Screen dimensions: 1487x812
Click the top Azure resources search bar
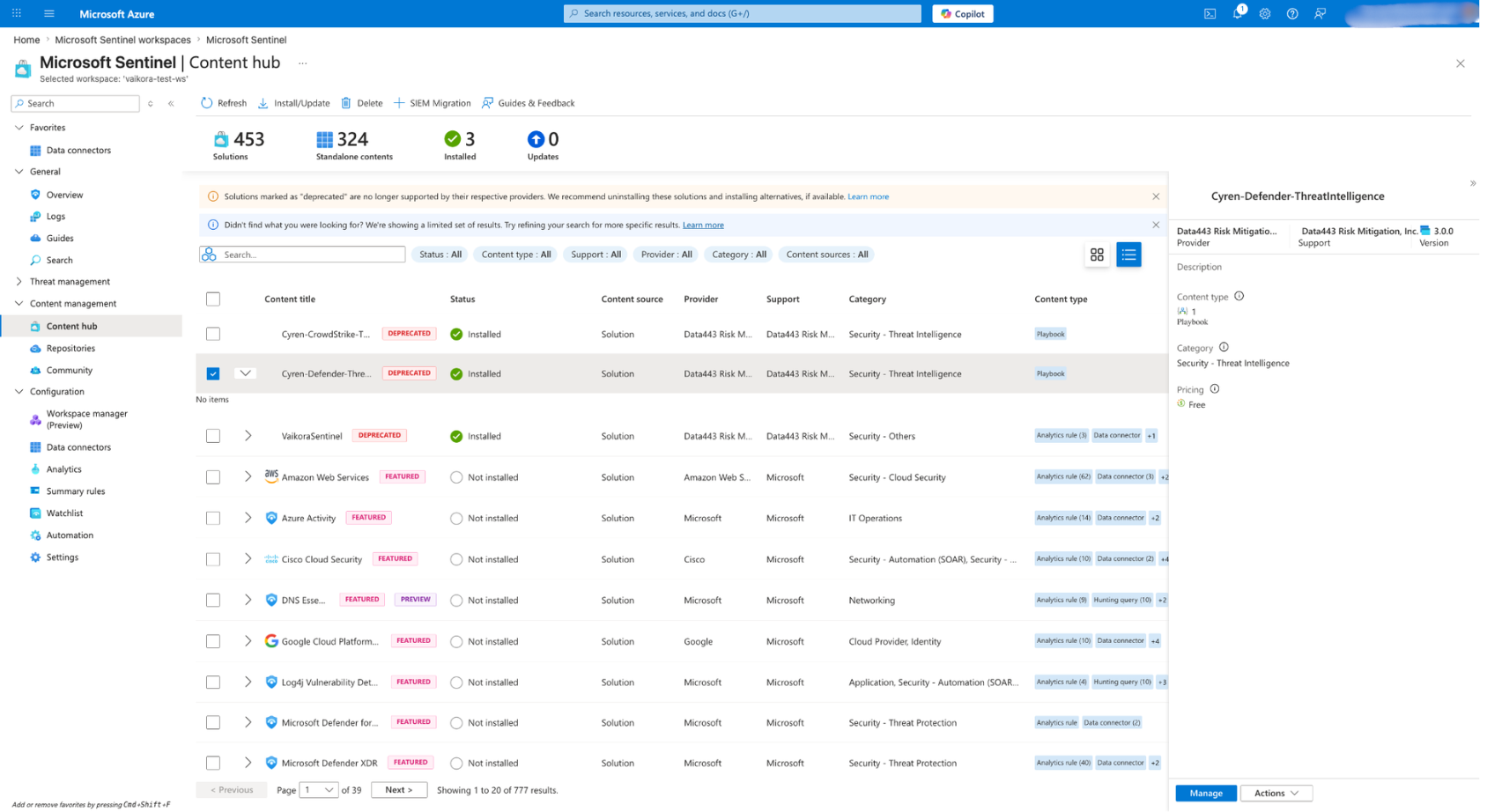tap(743, 13)
